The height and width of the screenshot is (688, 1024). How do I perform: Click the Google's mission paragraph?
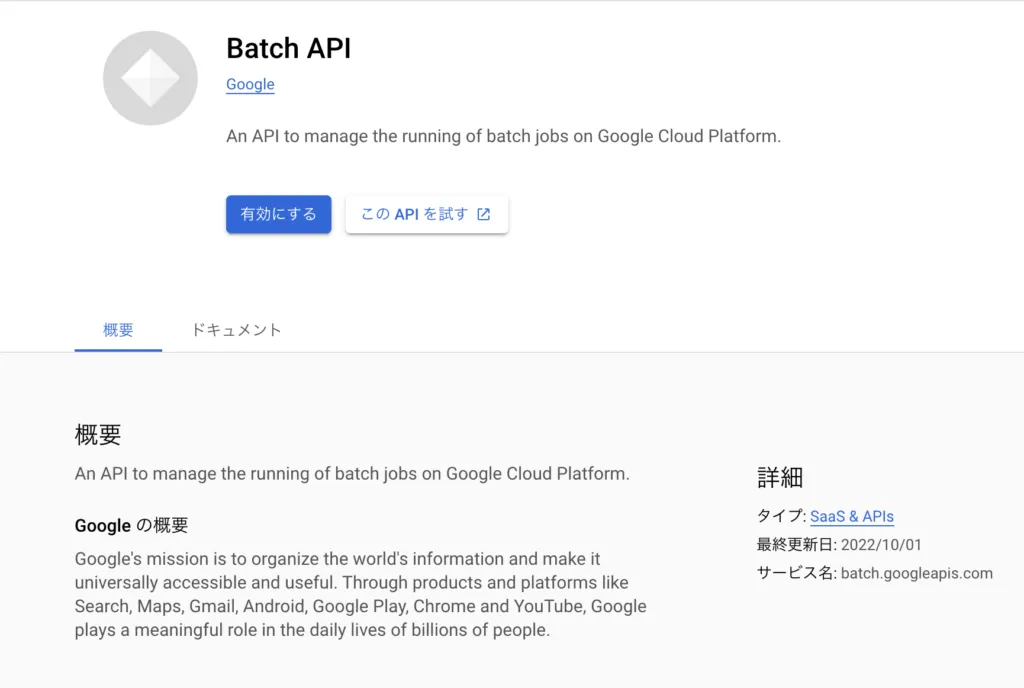(360, 594)
